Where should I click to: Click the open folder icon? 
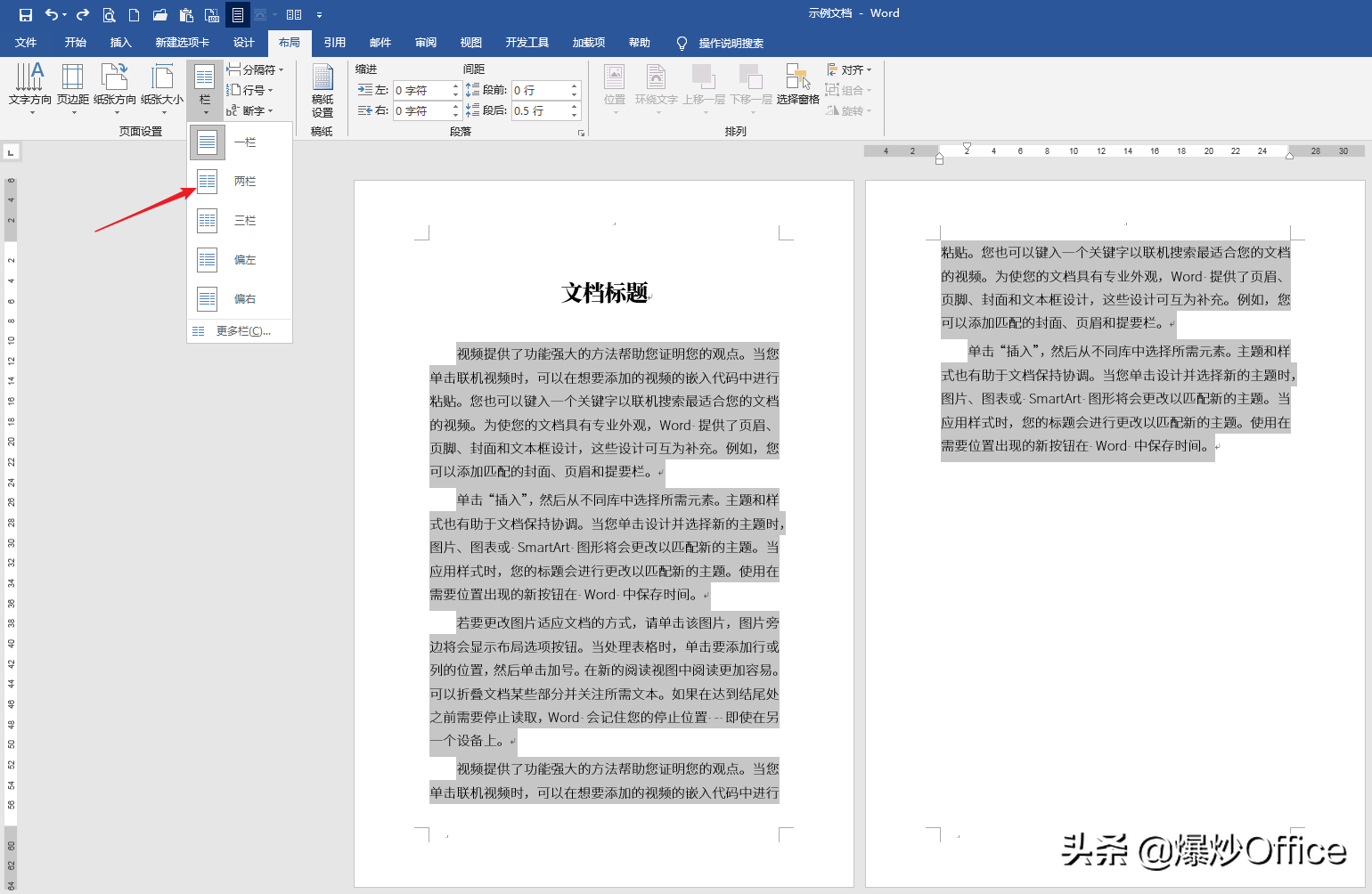[160, 14]
